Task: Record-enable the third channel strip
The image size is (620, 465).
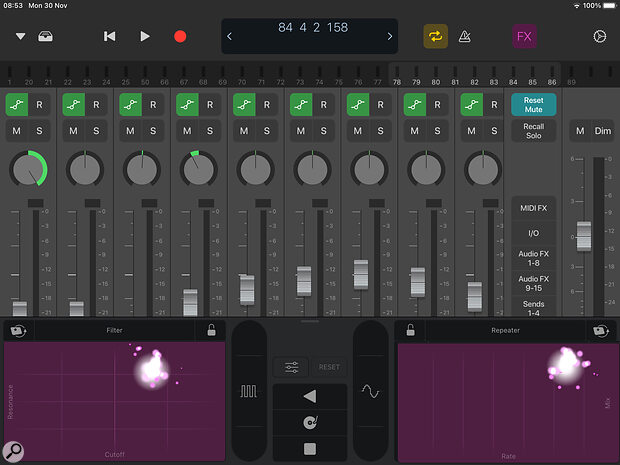Action: pyautogui.click(x=153, y=105)
